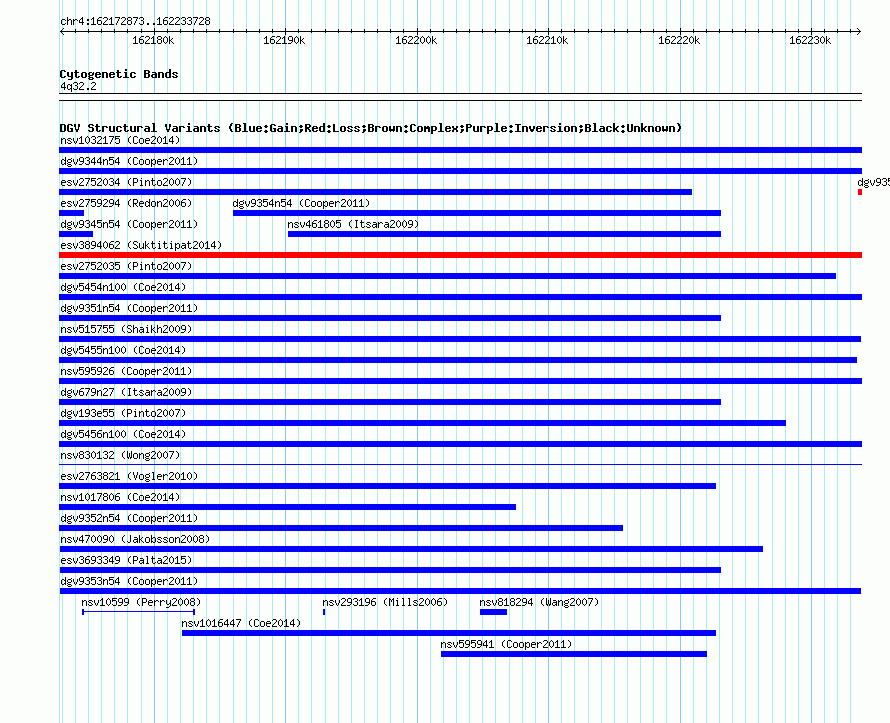Click the chr4:162172873..162233728 coordinate label
The width and height of the screenshot is (890, 723).
point(135,21)
